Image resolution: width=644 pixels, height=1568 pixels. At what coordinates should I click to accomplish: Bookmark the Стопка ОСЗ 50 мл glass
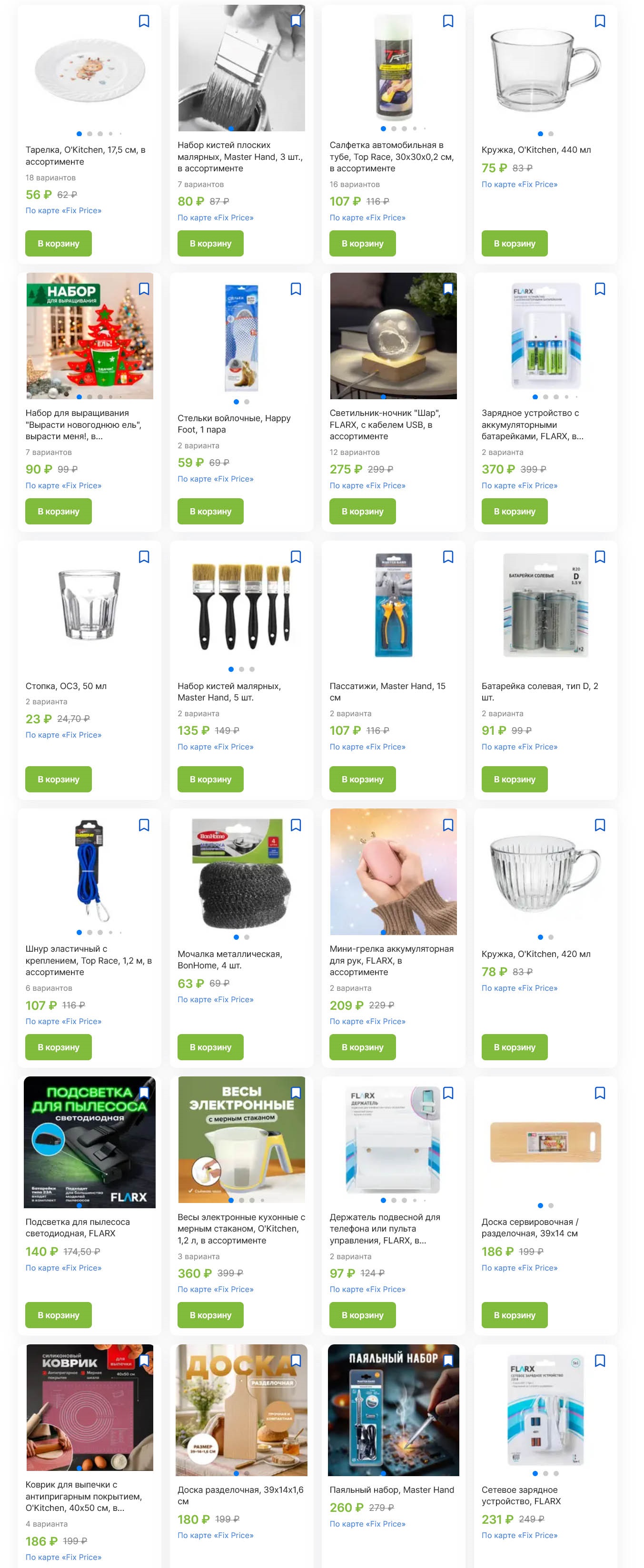pyautogui.click(x=144, y=557)
